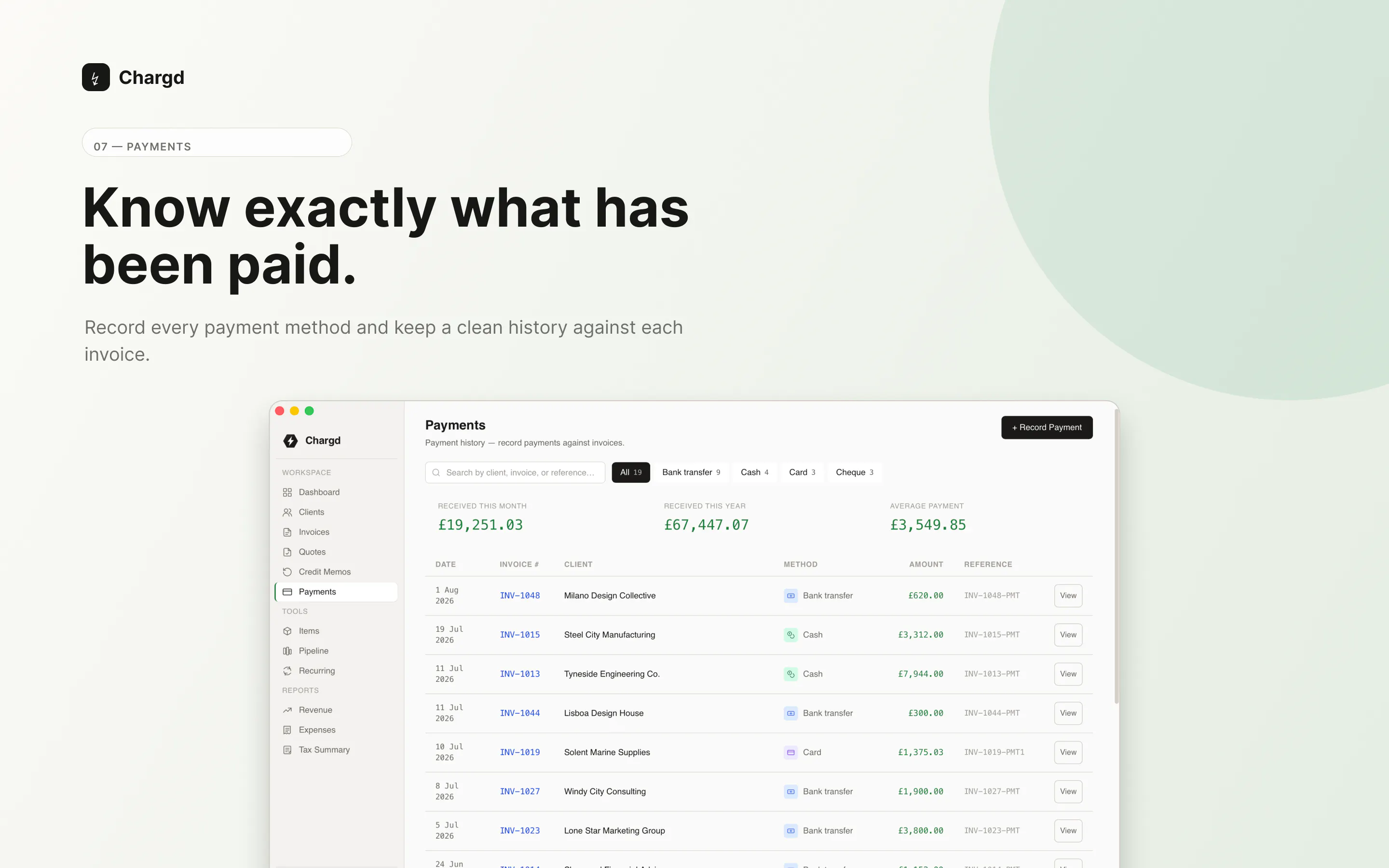Image resolution: width=1389 pixels, height=868 pixels.
Task: Click the Received This Month total £19,251.03
Action: [x=480, y=525]
